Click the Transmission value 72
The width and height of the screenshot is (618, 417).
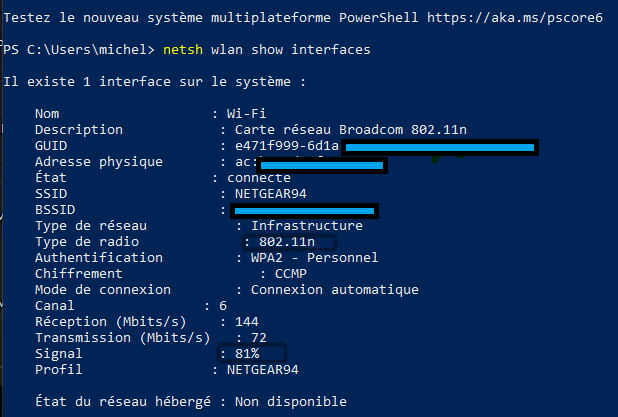259,338
